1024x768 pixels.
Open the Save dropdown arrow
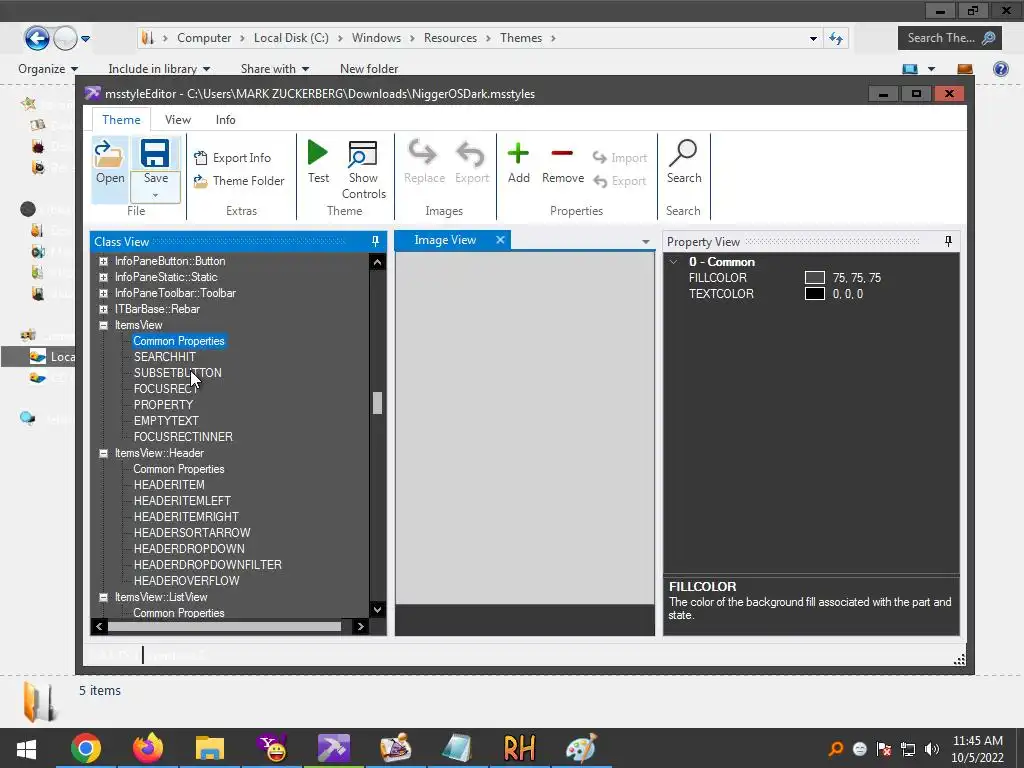click(x=155, y=195)
